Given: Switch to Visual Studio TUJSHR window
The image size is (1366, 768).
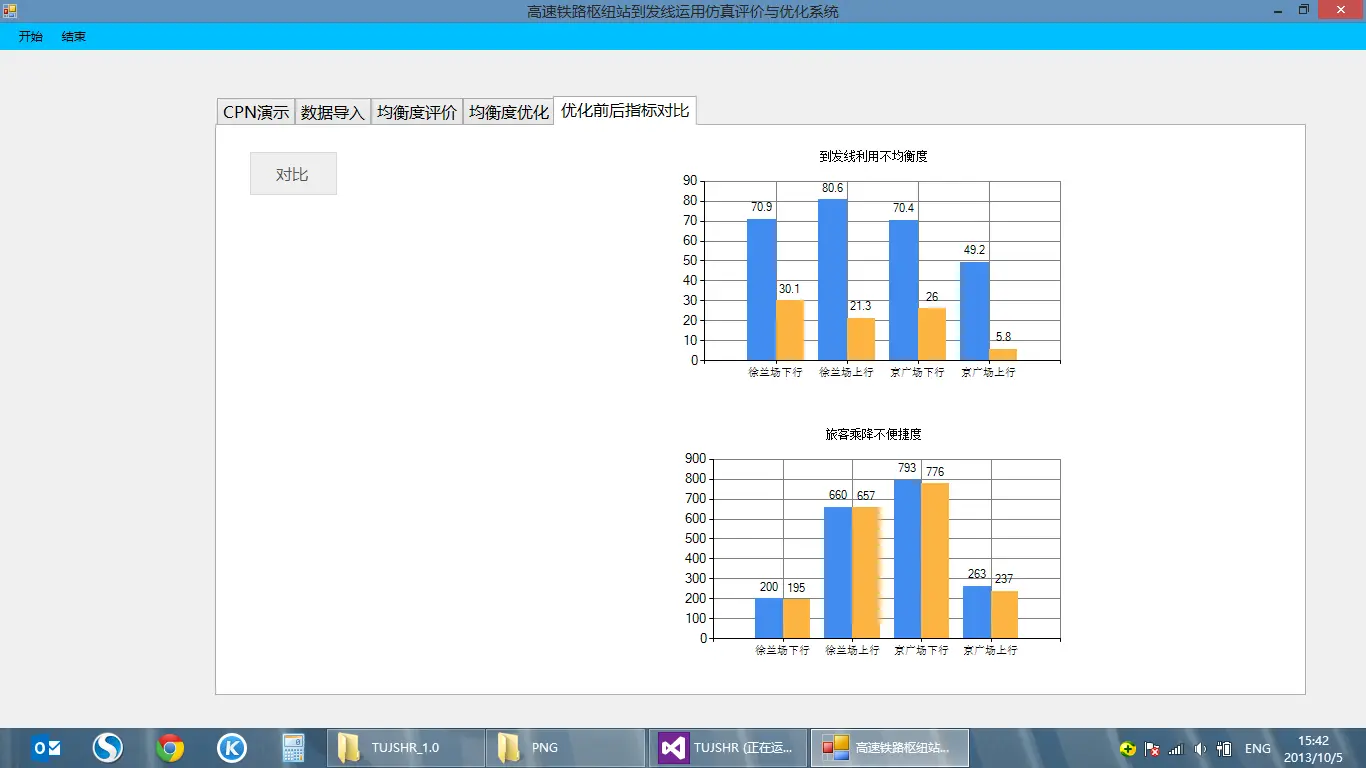Looking at the screenshot, I should point(728,748).
